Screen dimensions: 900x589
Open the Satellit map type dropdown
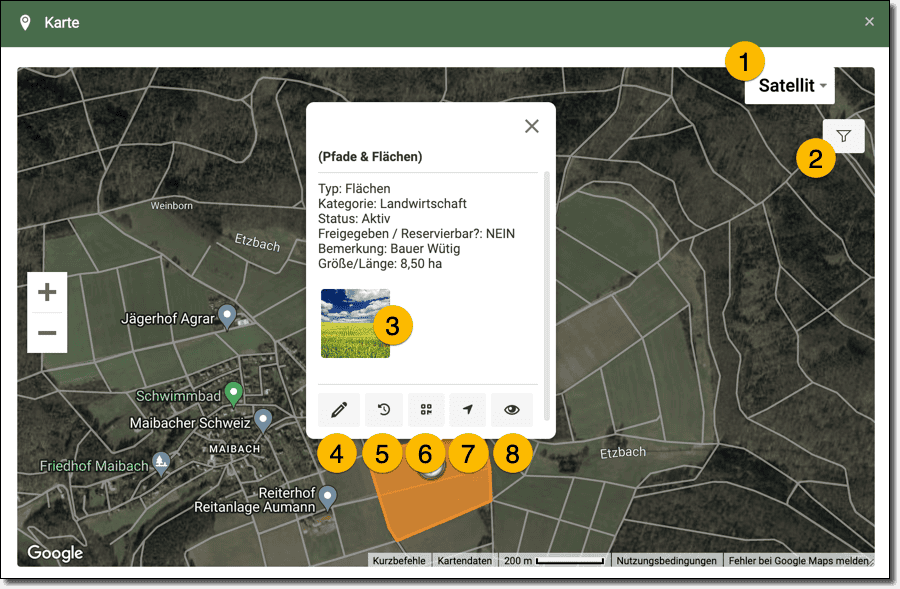point(789,86)
